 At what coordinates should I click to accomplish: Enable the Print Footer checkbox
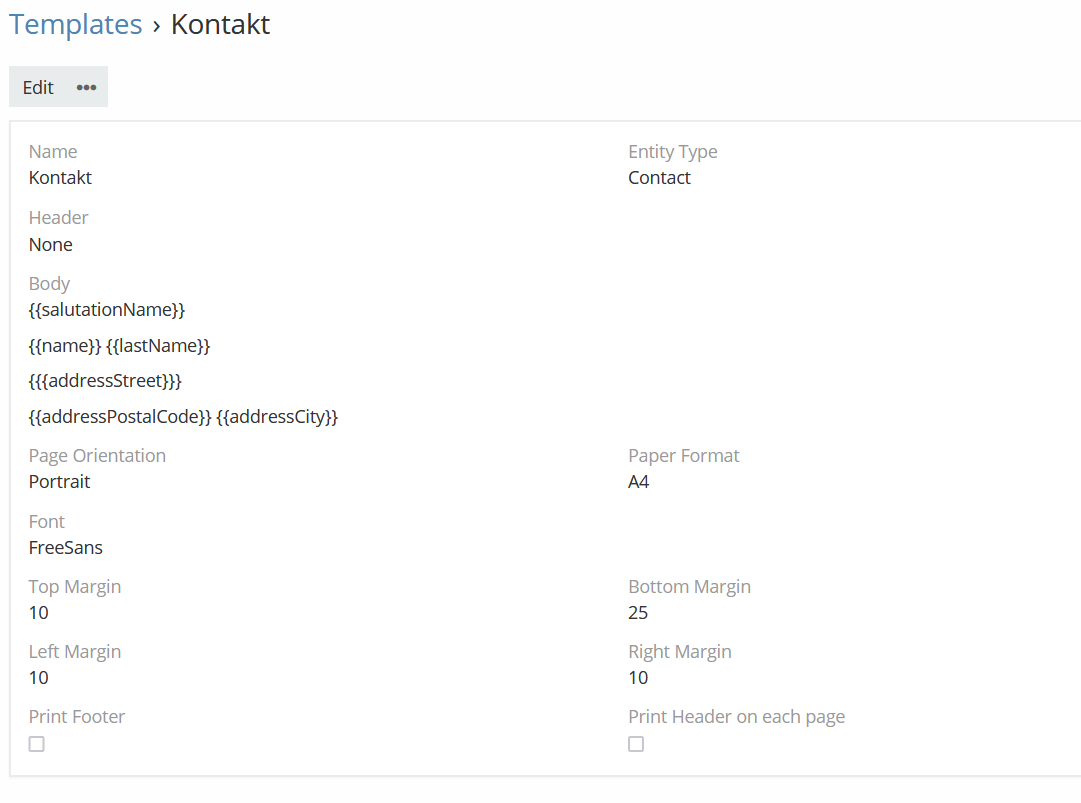[x=37, y=744]
